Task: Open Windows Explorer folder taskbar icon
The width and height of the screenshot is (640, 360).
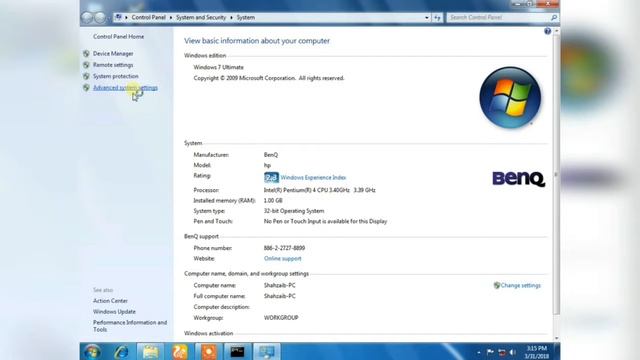Action: [150, 351]
